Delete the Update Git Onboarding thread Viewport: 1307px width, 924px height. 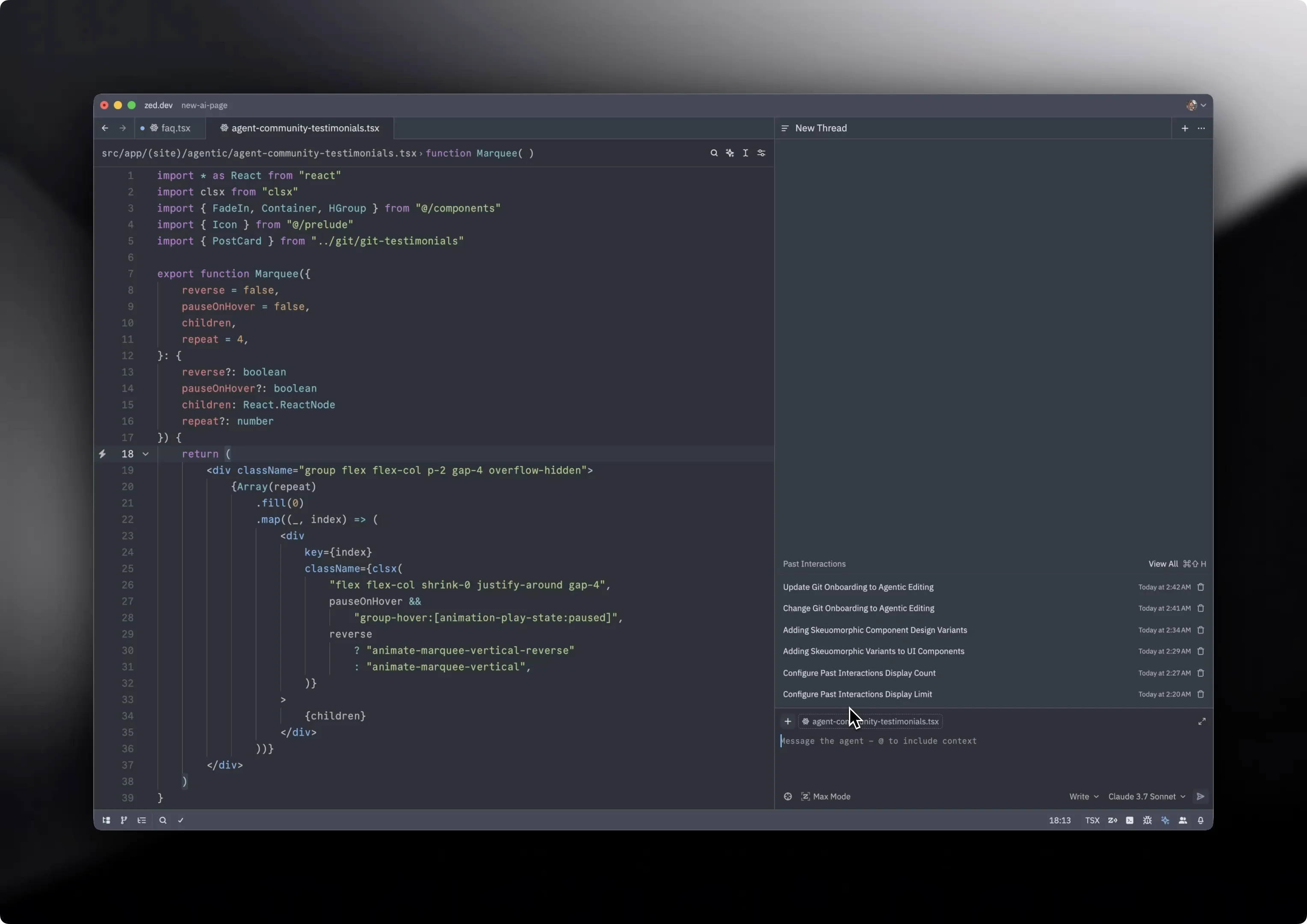(x=1201, y=587)
